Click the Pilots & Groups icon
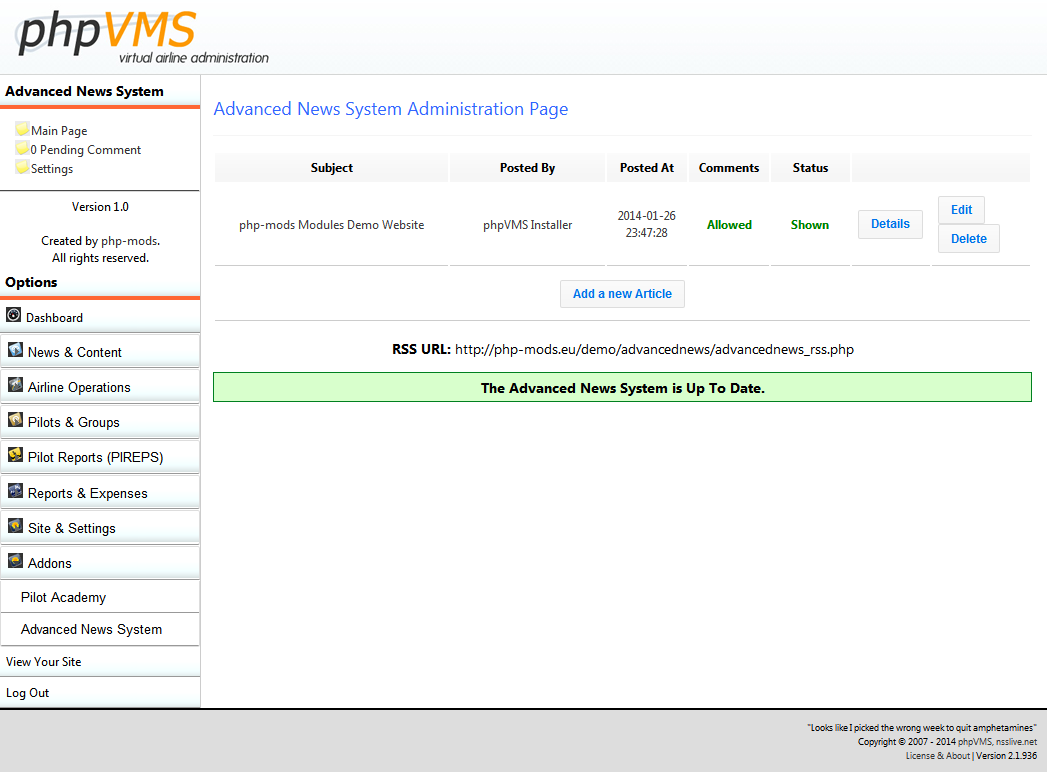Image resolution: width=1047 pixels, height=772 pixels. [15, 419]
